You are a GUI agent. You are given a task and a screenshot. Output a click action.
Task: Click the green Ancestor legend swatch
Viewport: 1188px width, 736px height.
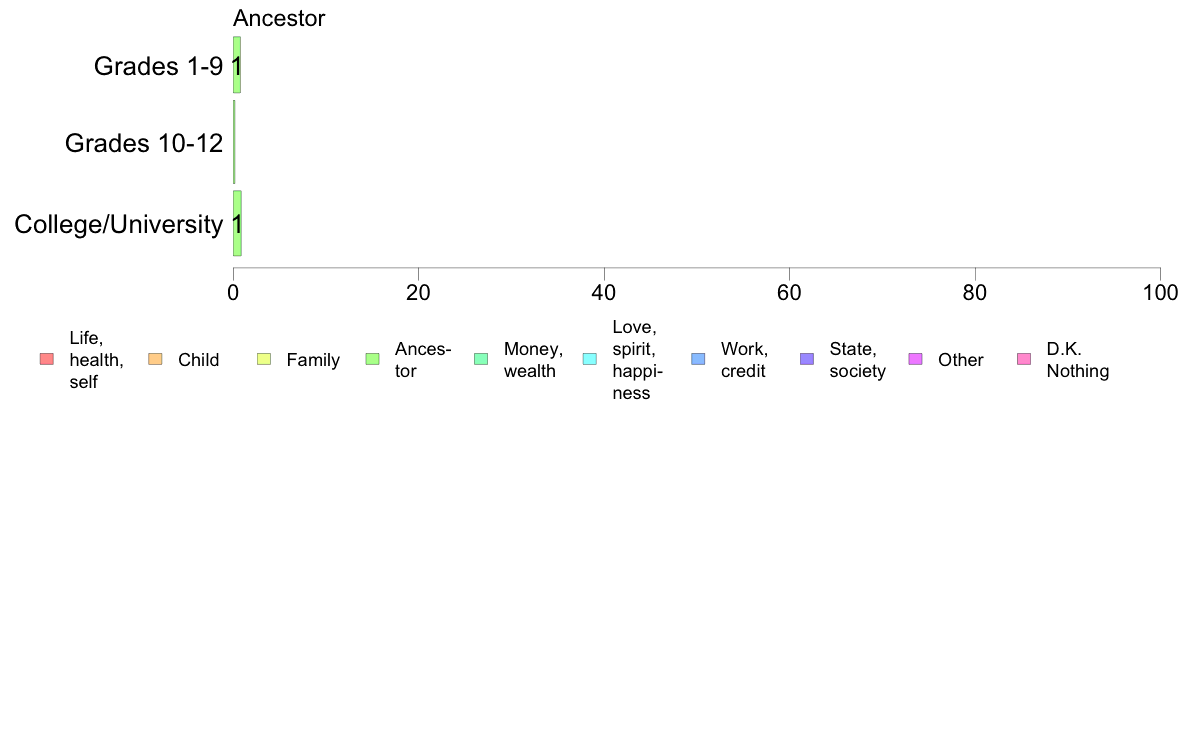(x=373, y=359)
